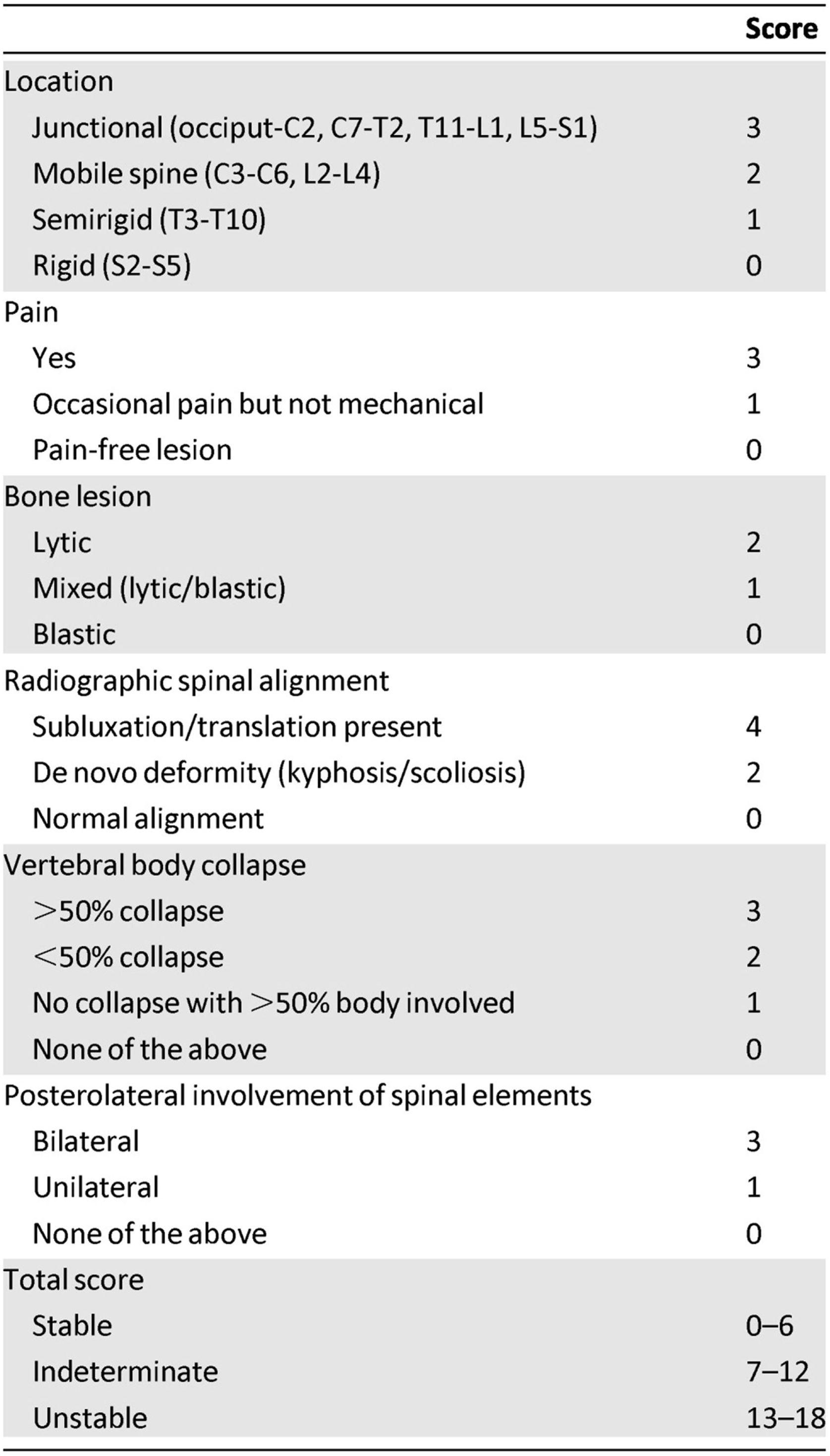The height and width of the screenshot is (1456, 830).
Task: Select Occasional pain but not mechanical
Action: coord(258,405)
